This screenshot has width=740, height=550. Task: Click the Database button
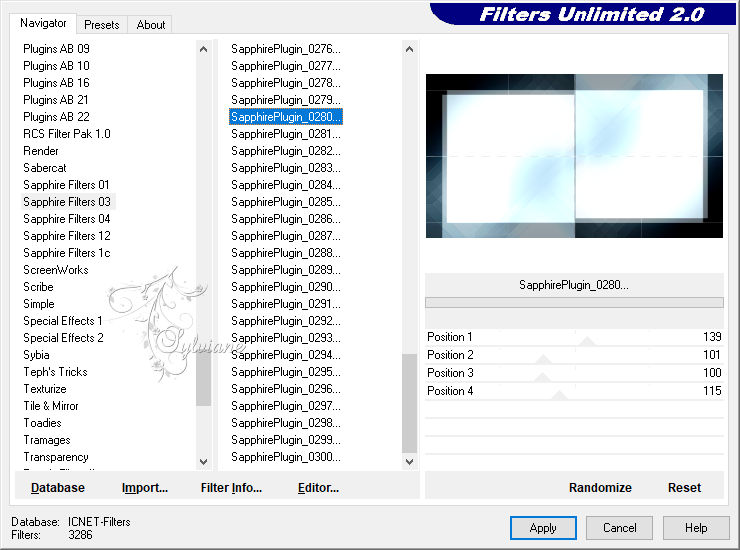pos(58,488)
